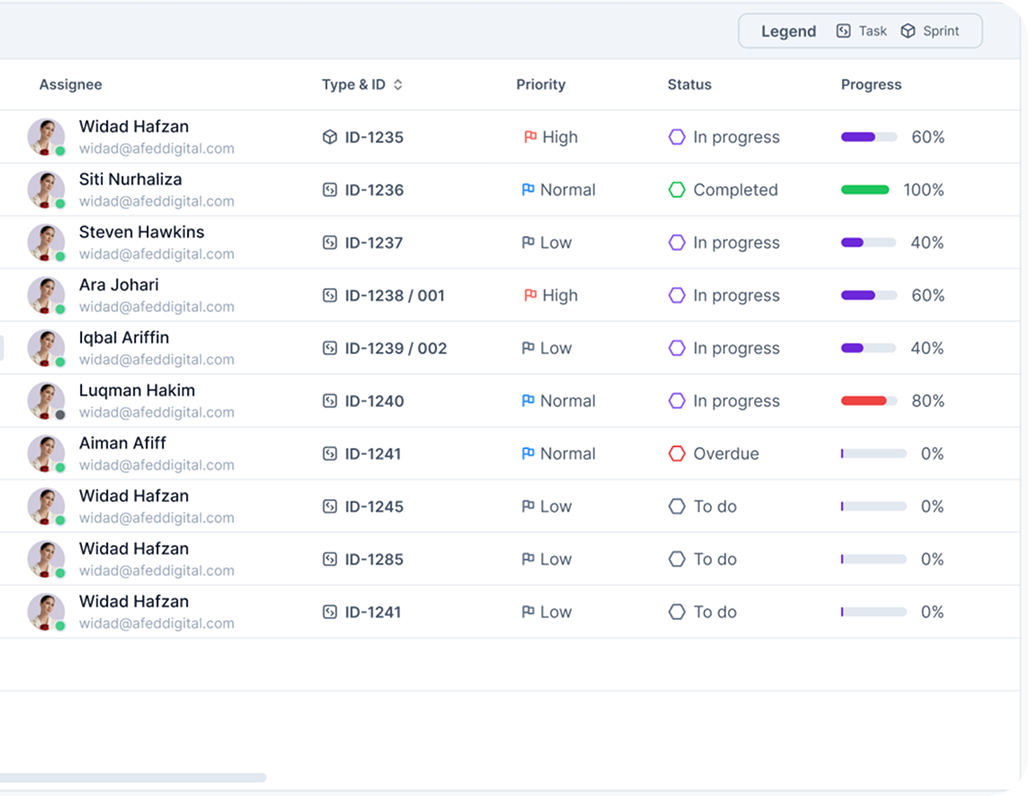
Task: Click the Priority column header
Action: 540,85
